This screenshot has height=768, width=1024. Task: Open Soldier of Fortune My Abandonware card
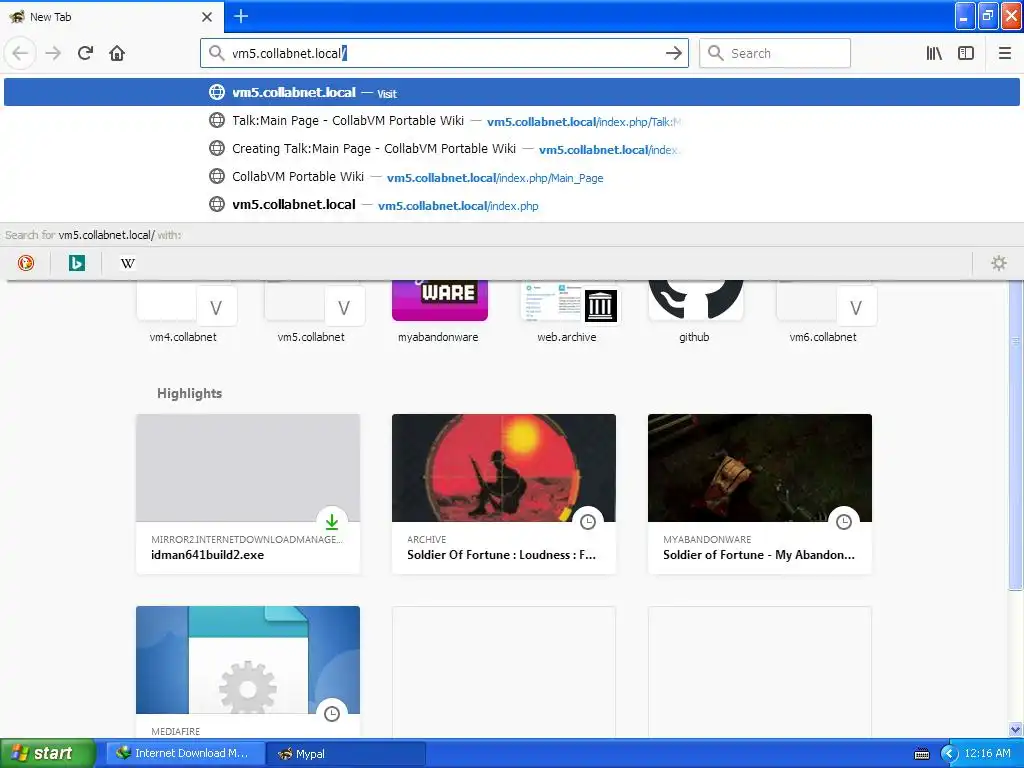(760, 494)
